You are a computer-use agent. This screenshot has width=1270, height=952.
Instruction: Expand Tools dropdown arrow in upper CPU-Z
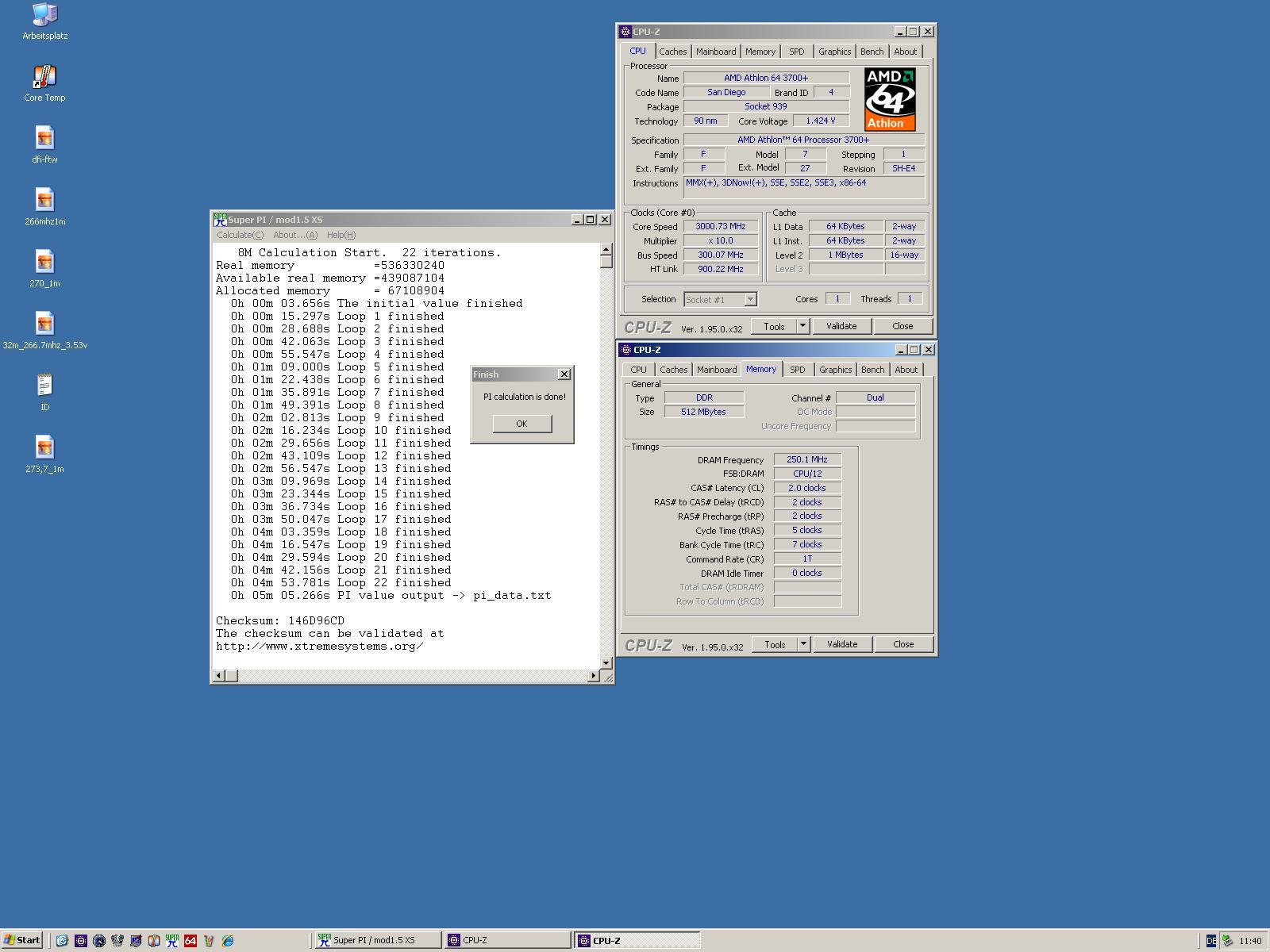(802, 326)
